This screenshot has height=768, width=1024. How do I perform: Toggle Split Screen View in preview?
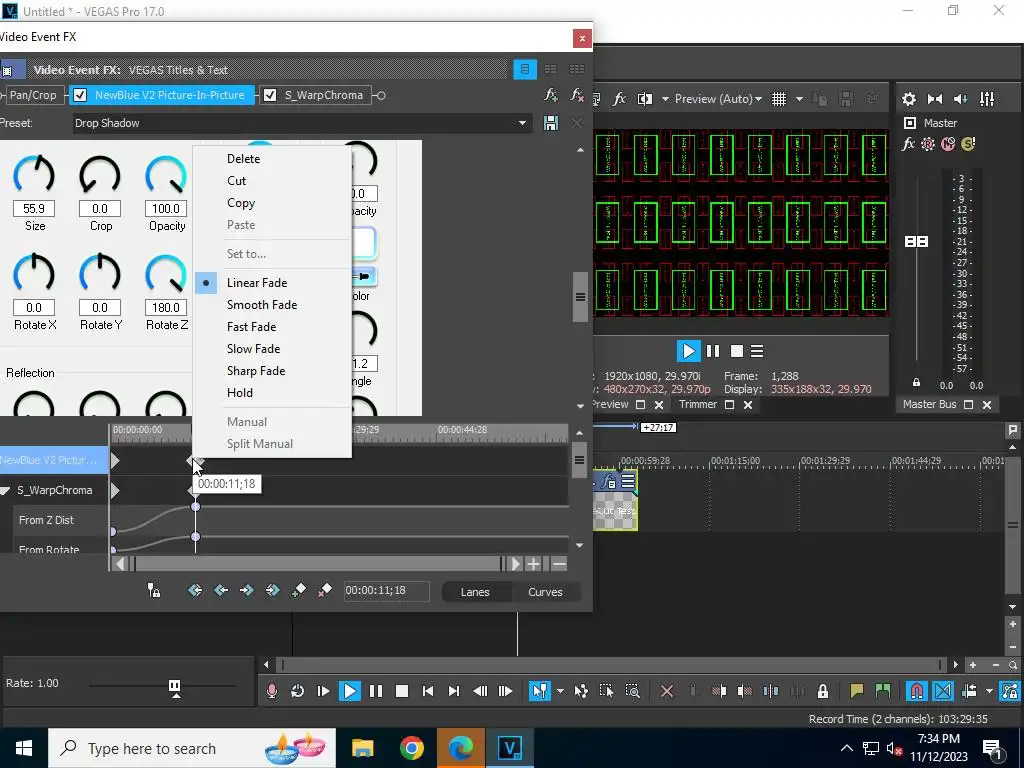pyautogui.click(x=645, y=99)
